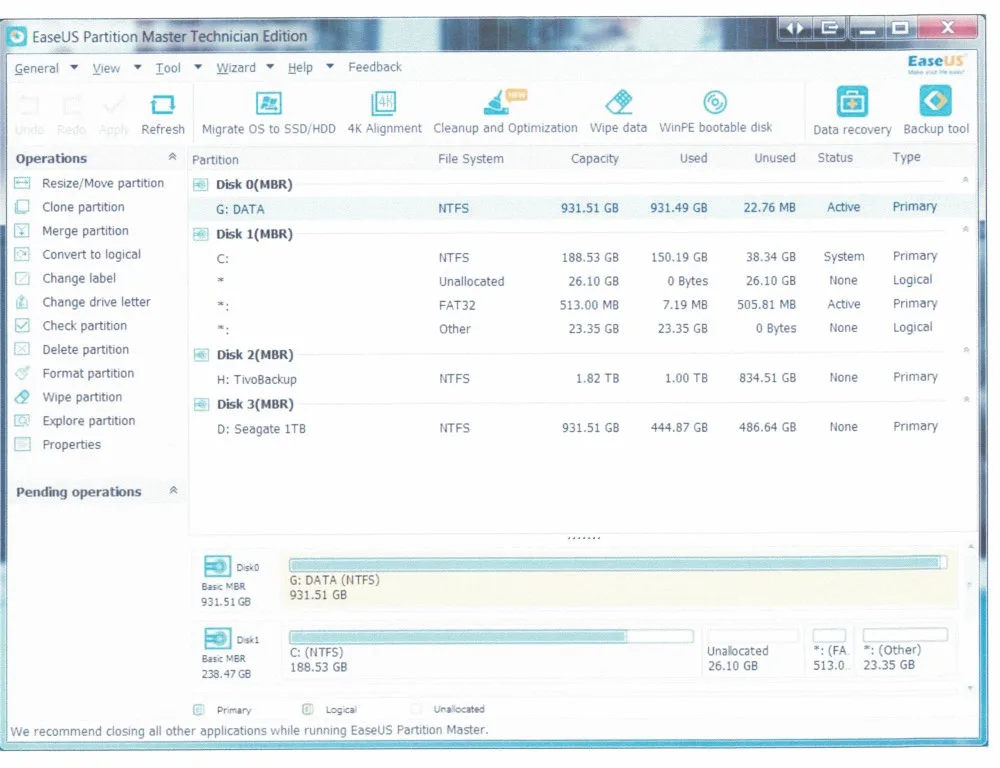Screen dimensions: 1000x768
Task: Select the G: DATA partition row
Action: 582,208
